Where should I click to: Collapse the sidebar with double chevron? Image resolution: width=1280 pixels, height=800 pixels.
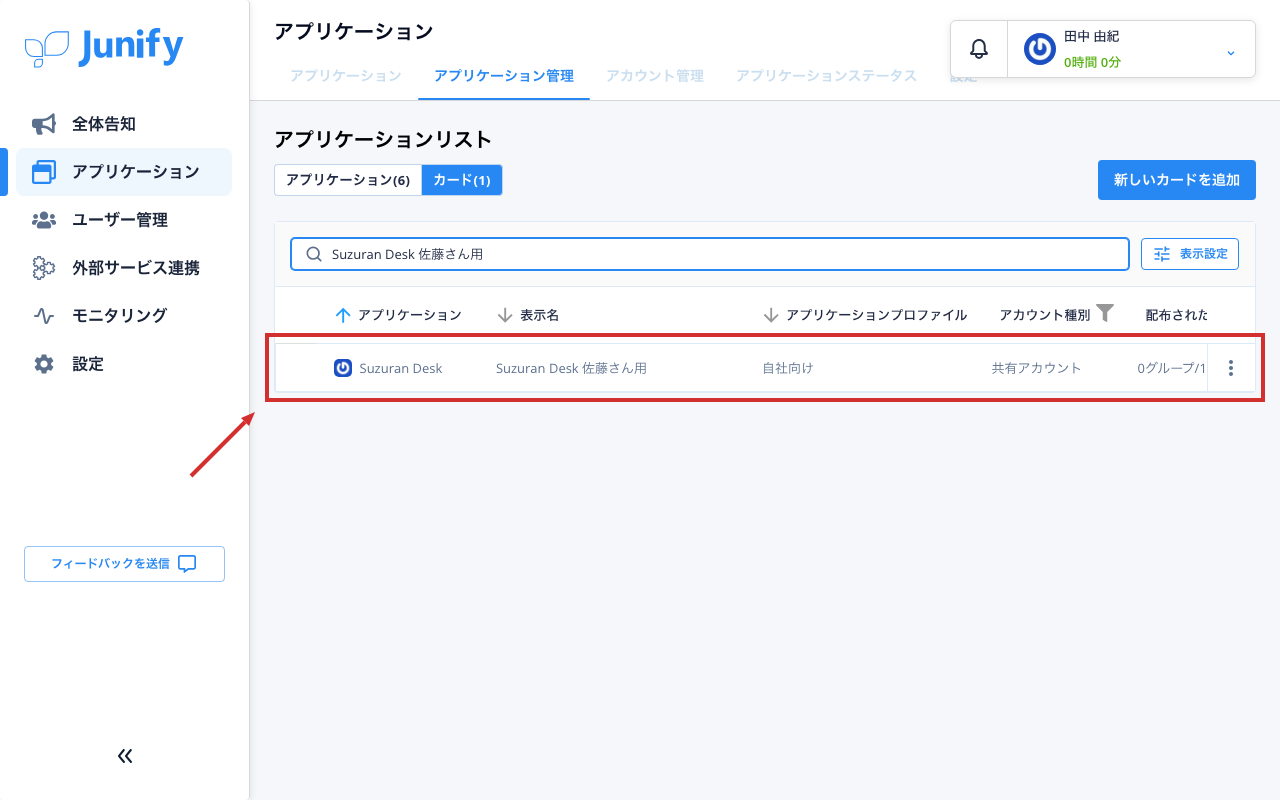125,756
